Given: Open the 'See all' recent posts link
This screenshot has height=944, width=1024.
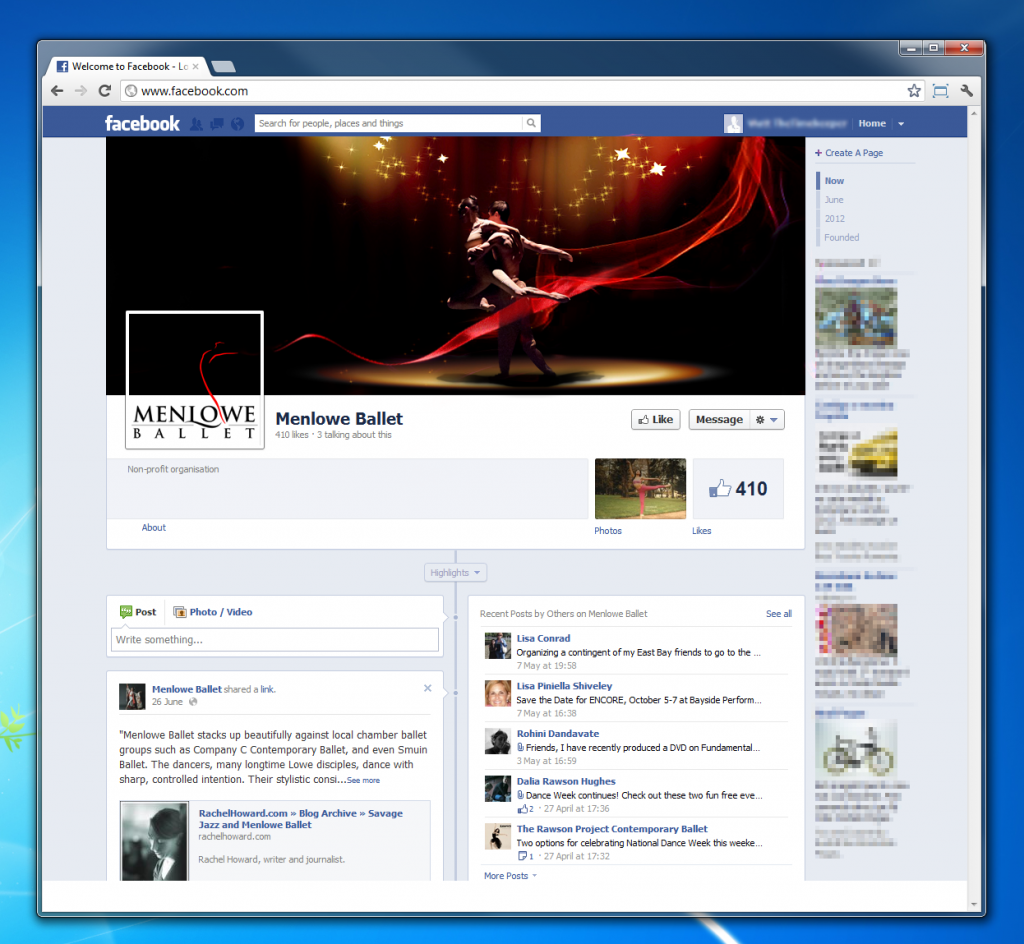Looking at the screenshot, I should [x=778, y=614].
